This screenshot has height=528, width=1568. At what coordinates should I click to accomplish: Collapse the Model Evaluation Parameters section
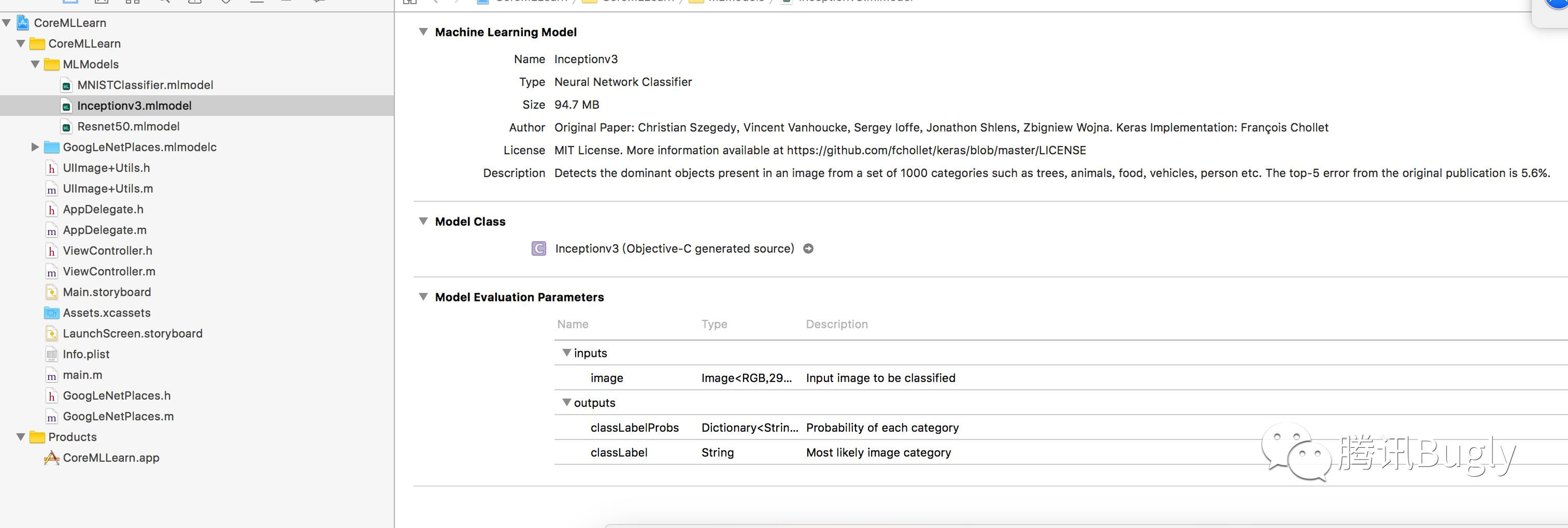click(423, 297)
